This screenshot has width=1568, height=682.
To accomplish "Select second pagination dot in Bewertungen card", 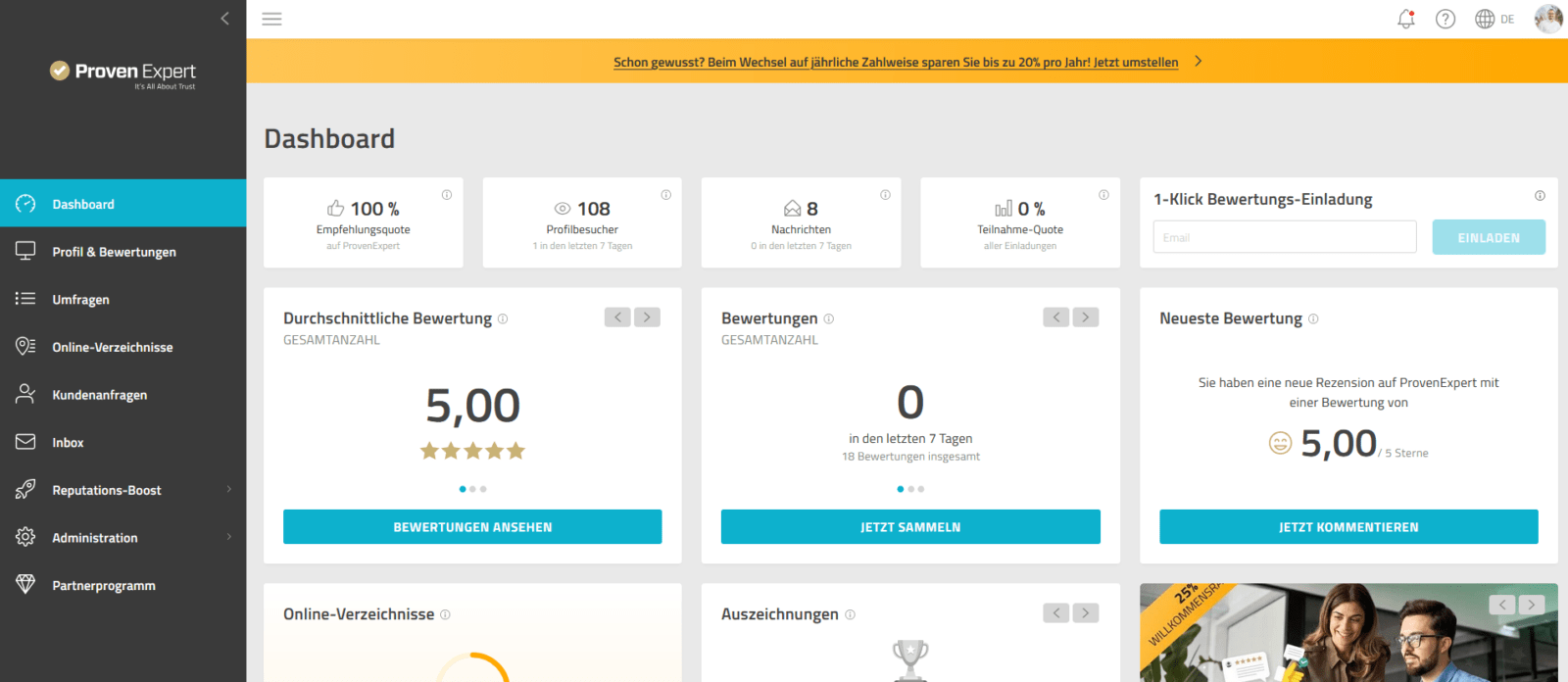I will click(x=910, y=488).
